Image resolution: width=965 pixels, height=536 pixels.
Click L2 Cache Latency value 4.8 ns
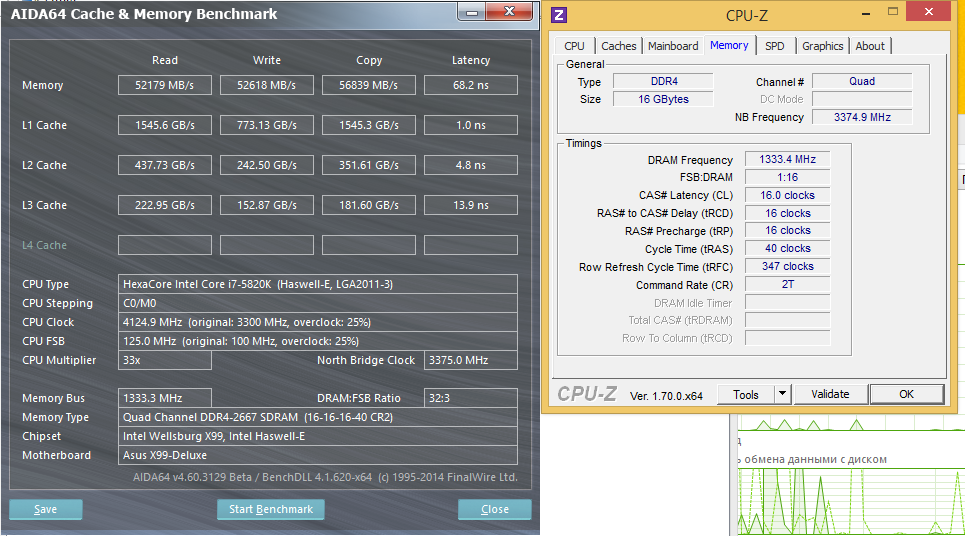pyautogui.click(x=471, y=165)
